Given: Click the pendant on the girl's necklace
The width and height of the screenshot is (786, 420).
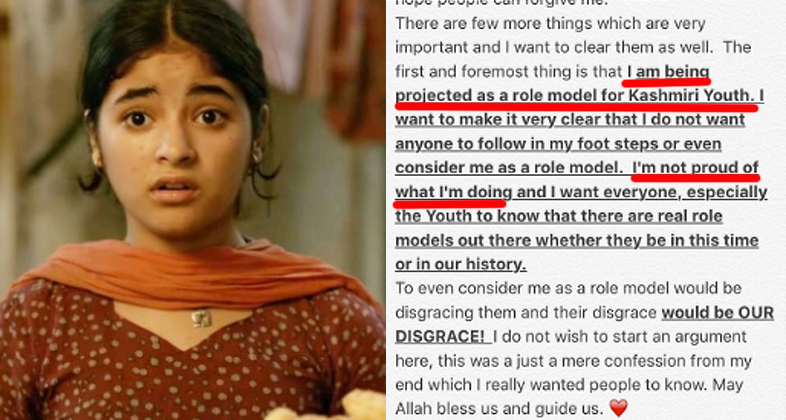Looking at the screenshot, I should (x=202, y=318).
